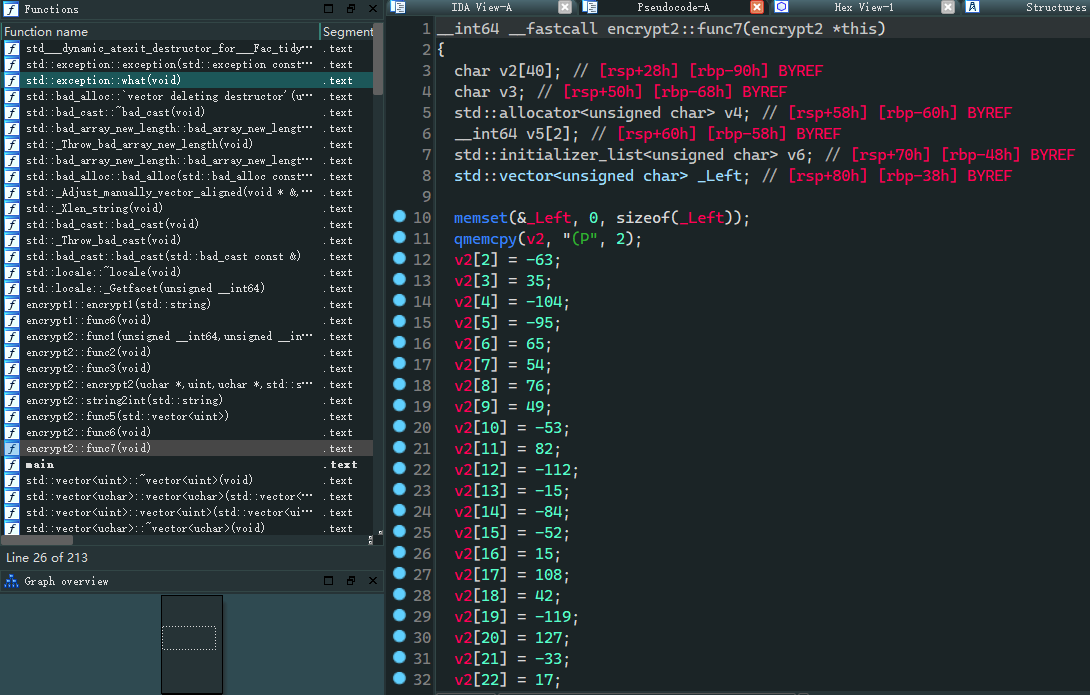1090x695 pixels.
Task: Click the function icon next to encrypt2::func7(void)
Action: [x=12, y=449]
